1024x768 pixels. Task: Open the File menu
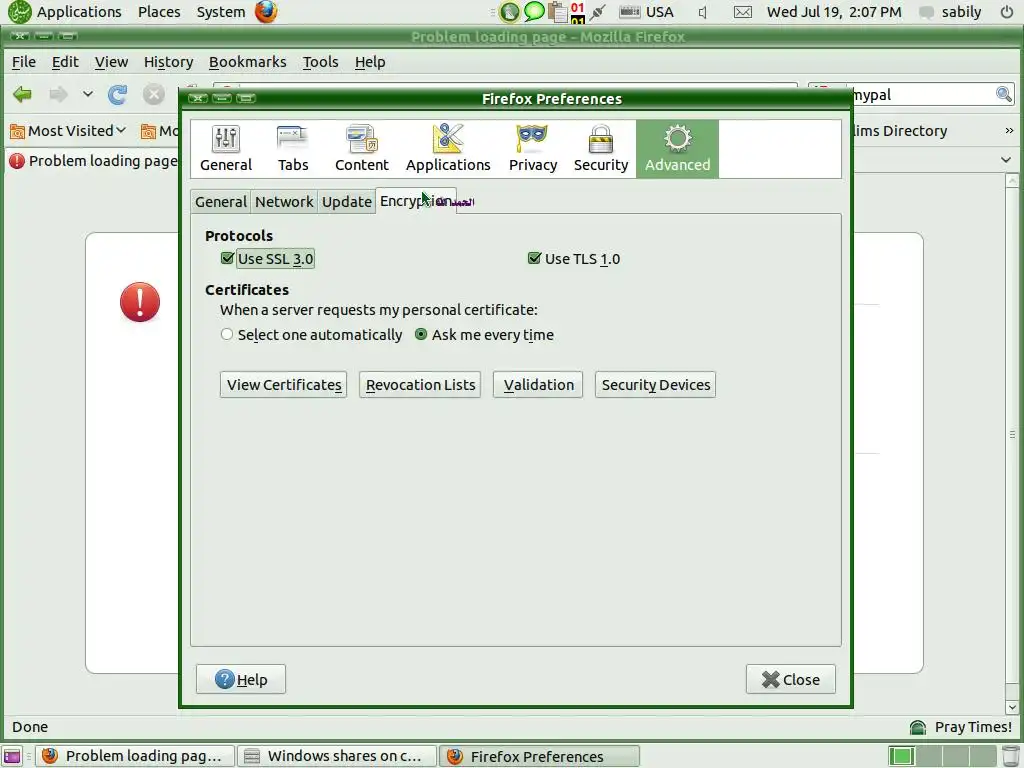pyautogui.click(x=24, y=62)
